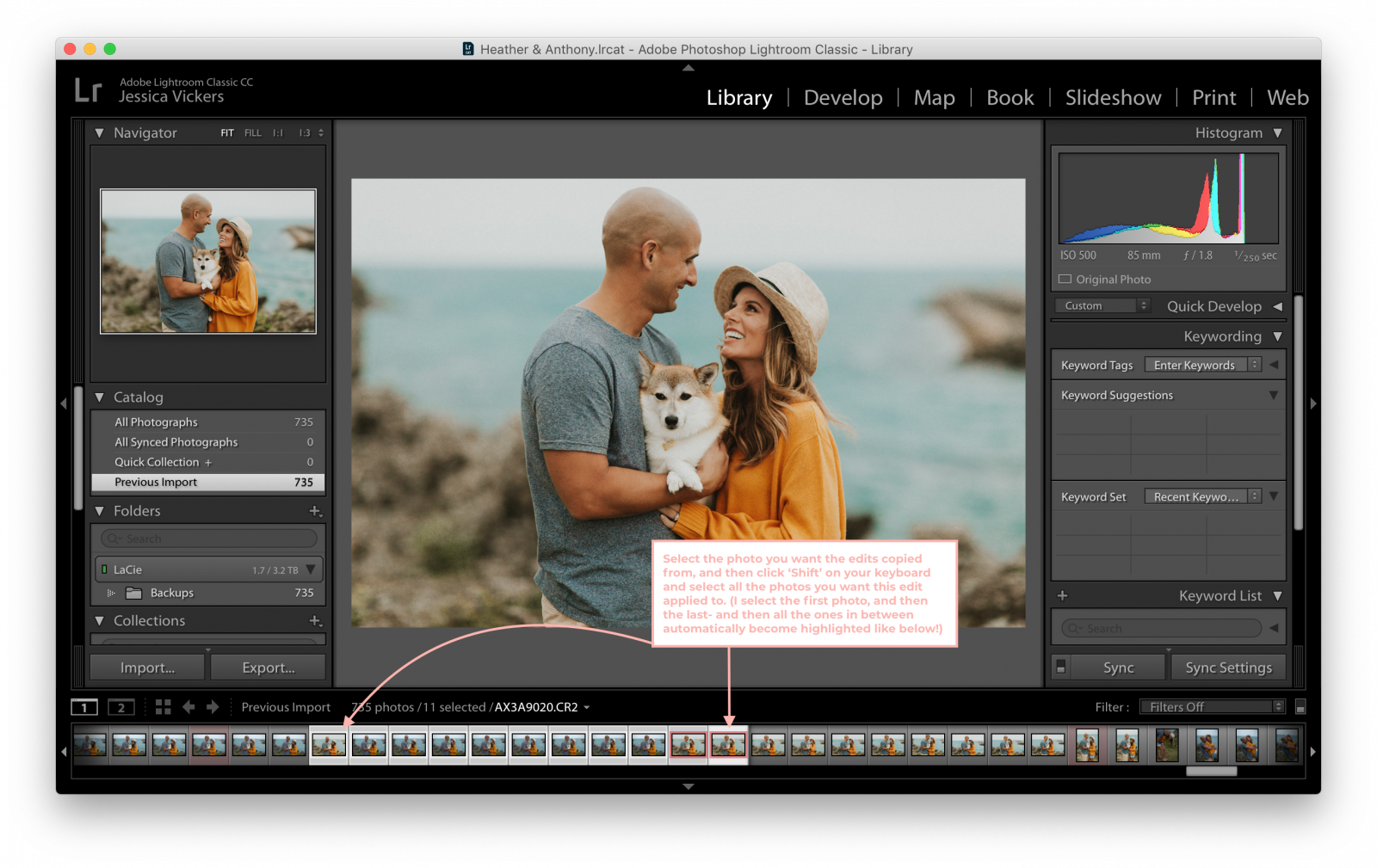Open the secondary window with the '2' icon
The image size is (1377, 868).
pos(120,706)
